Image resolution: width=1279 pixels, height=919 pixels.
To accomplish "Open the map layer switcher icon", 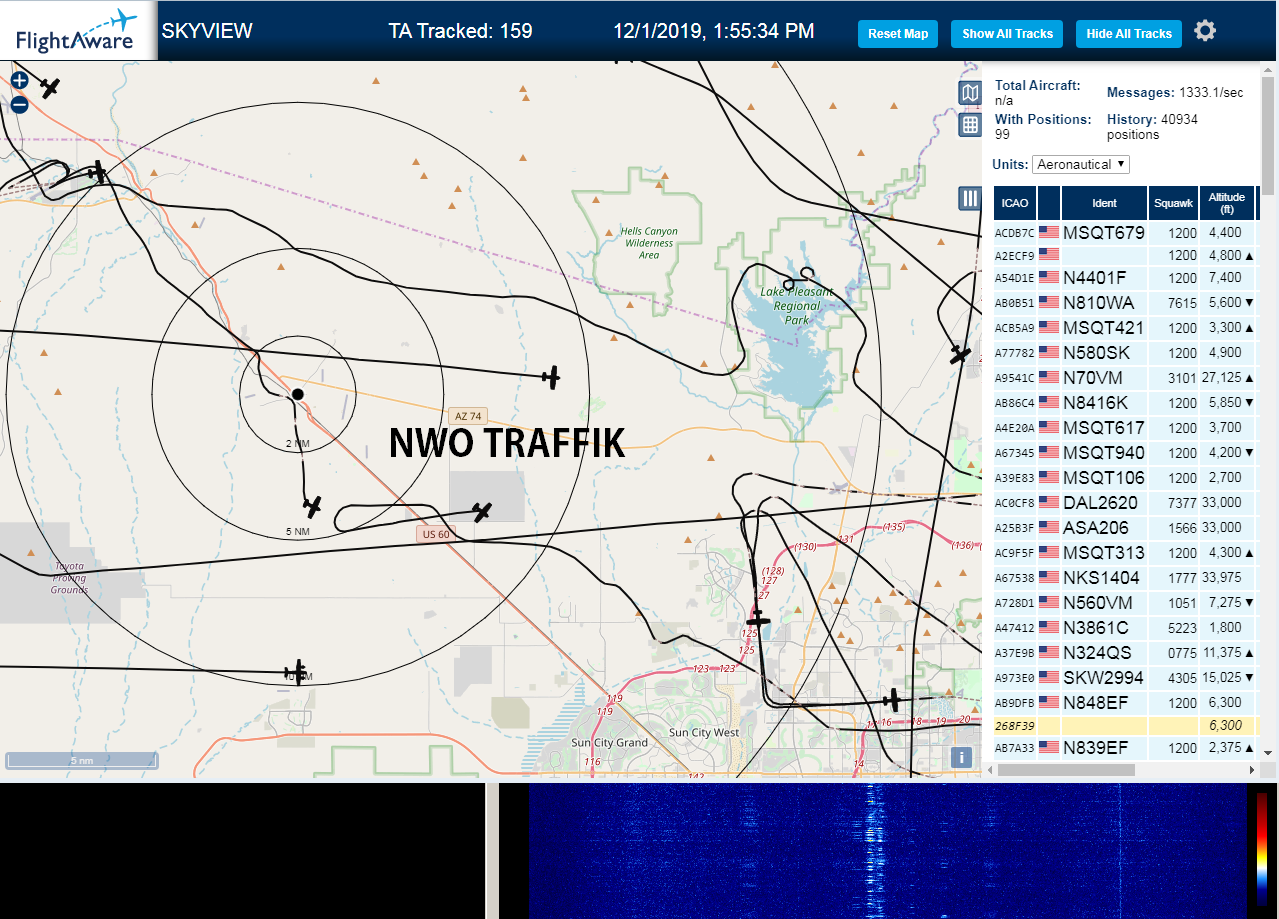I will pos(969,94).
